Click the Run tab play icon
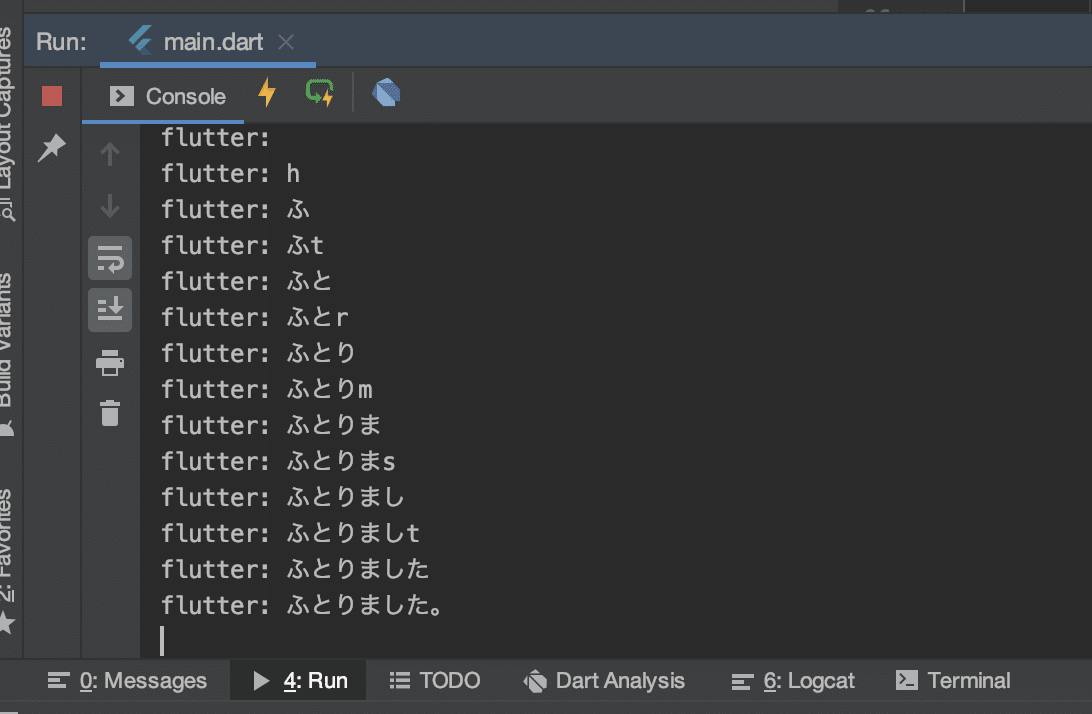Screen dimensions: 1092x714 point(261,681)
